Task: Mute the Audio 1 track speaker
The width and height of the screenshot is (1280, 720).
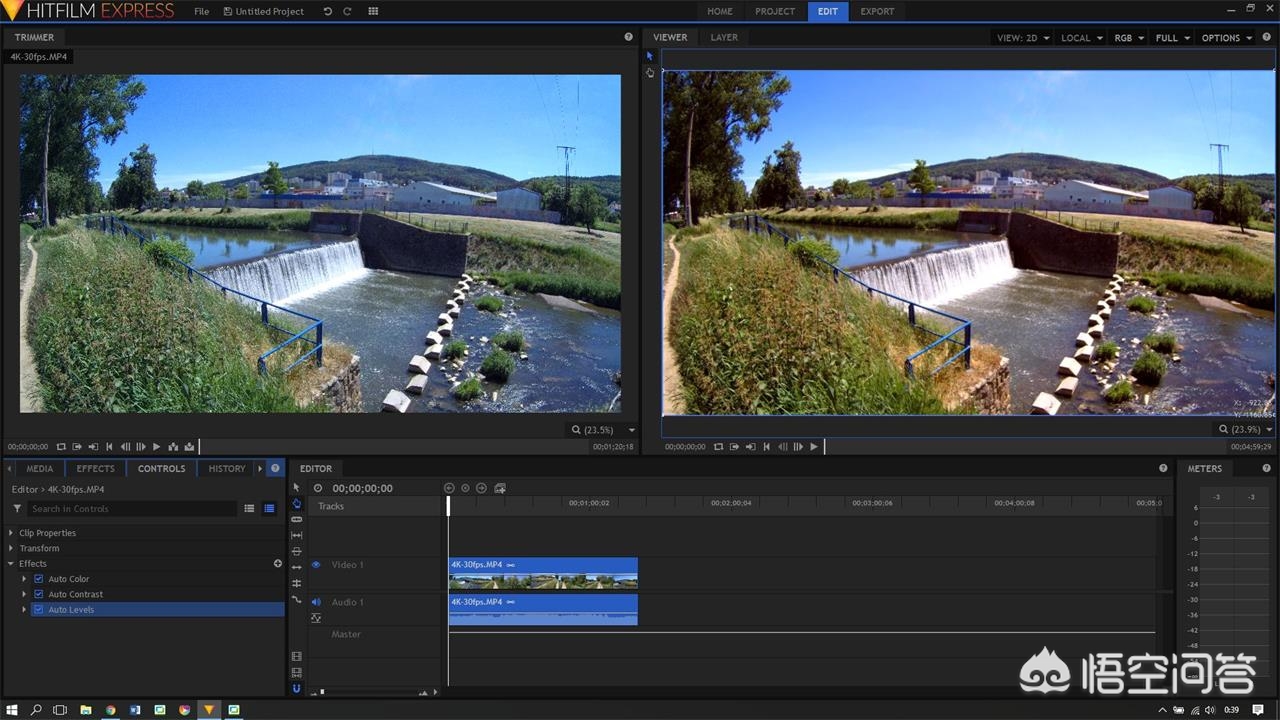Action: pyautogui.click(x=316, y=602)
